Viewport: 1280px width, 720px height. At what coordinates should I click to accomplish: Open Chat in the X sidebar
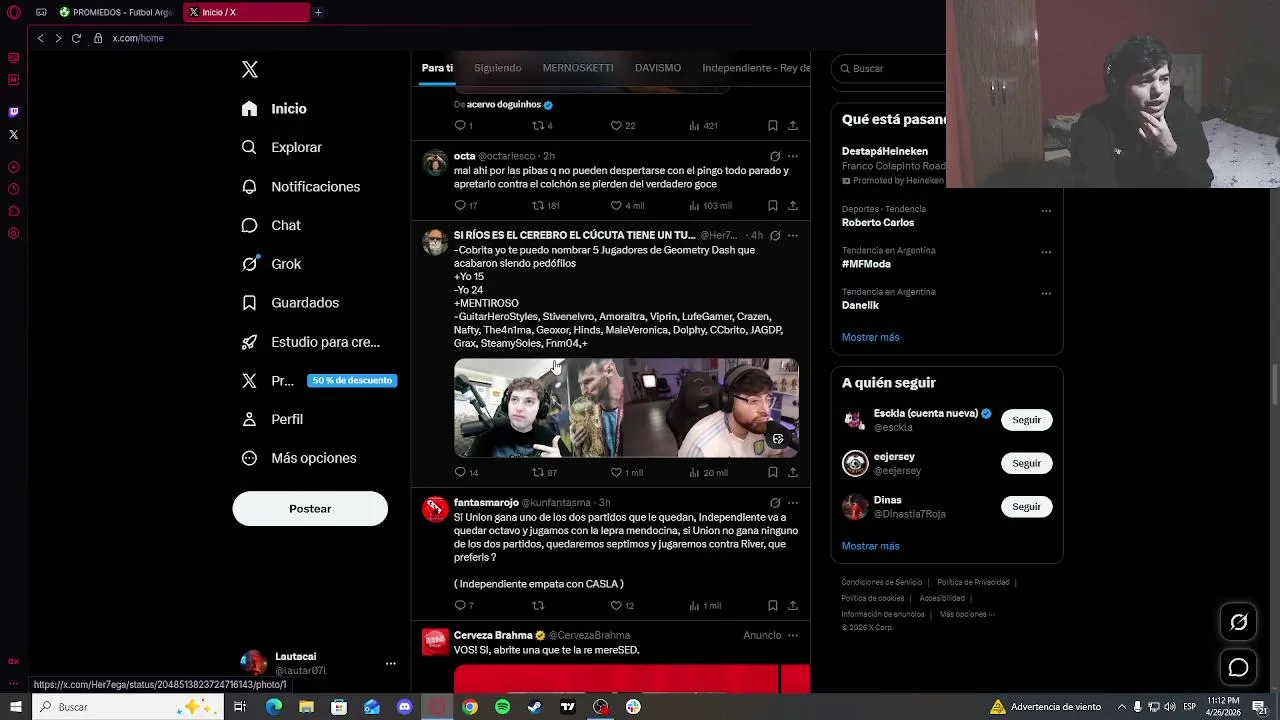[271, 225]
